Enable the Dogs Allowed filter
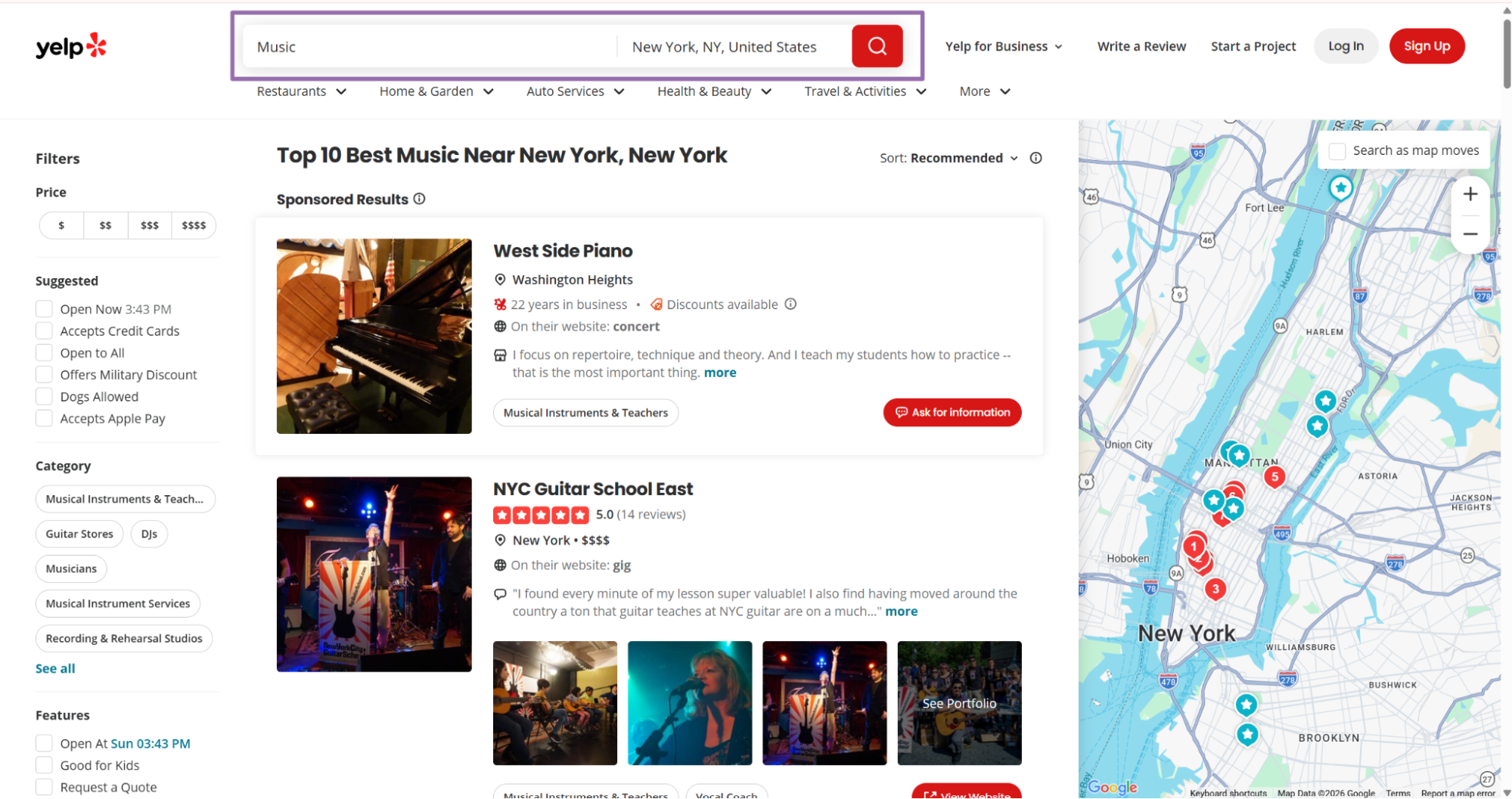Screen dimensions: 1512x799 click(44, 397)
